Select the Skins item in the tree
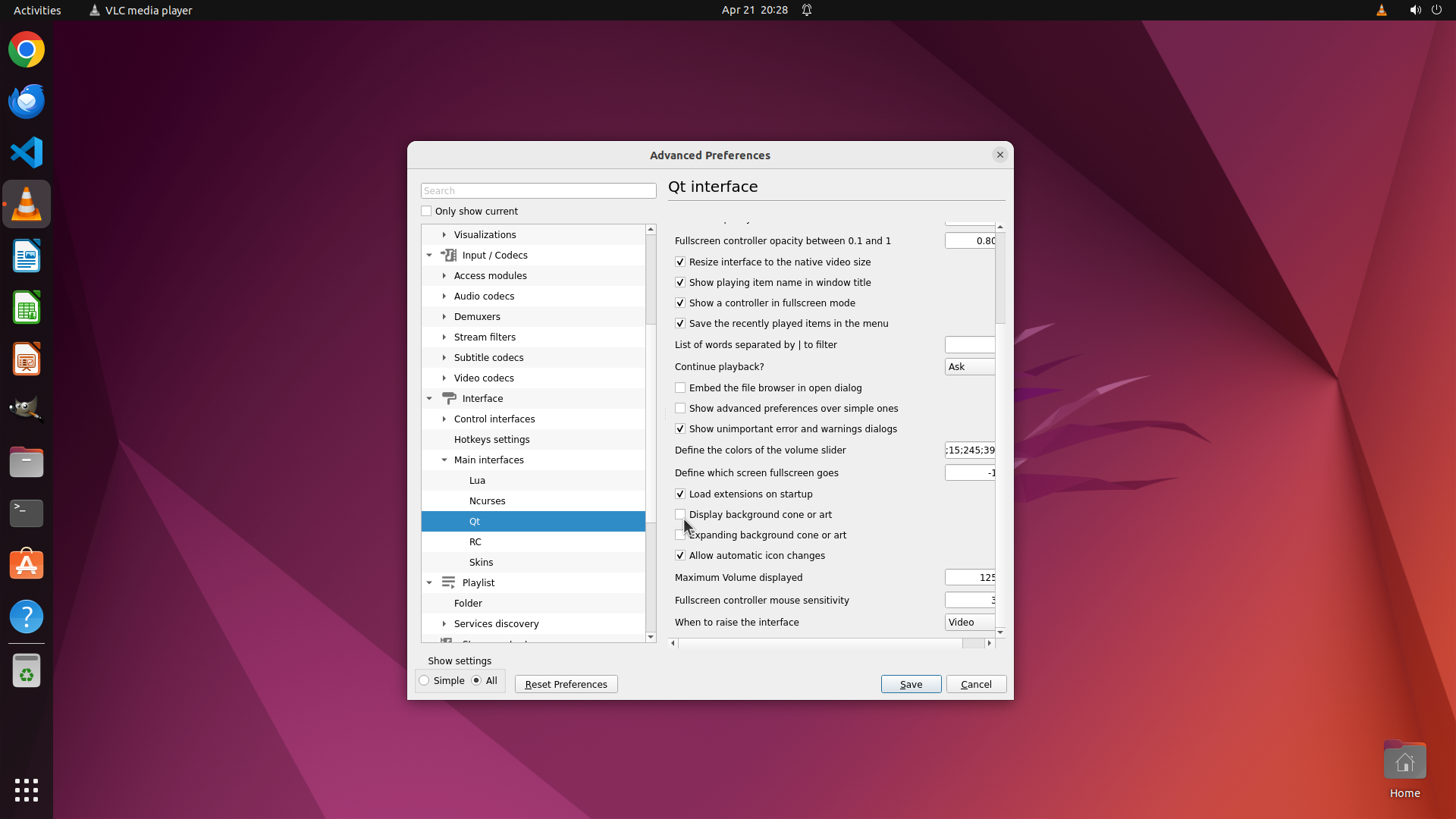Screen dimensions: 1456x819 (x=481, y=562)
